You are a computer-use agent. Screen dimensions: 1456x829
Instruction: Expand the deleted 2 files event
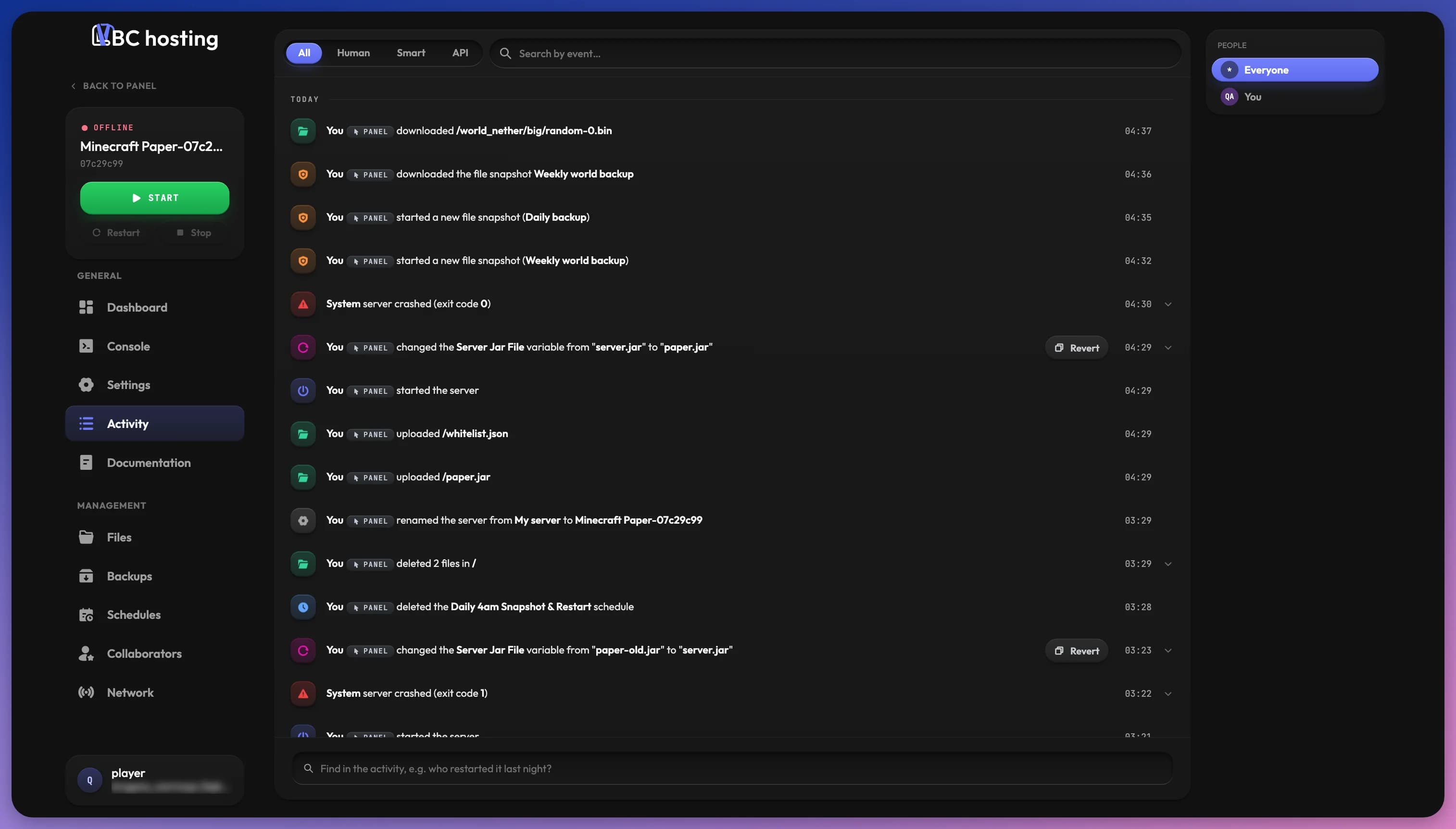coord(1168,564)
